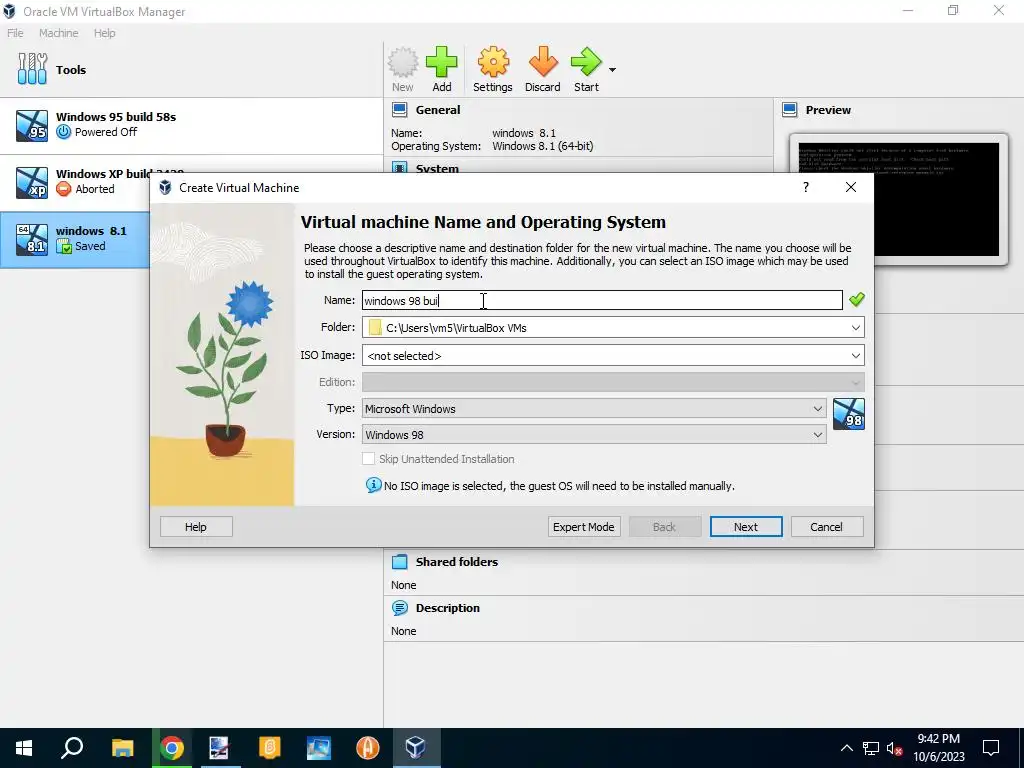This screenshot has width=1024, height=768.
Task: Open the Folder path dropdown
Action: pos(856,328)
